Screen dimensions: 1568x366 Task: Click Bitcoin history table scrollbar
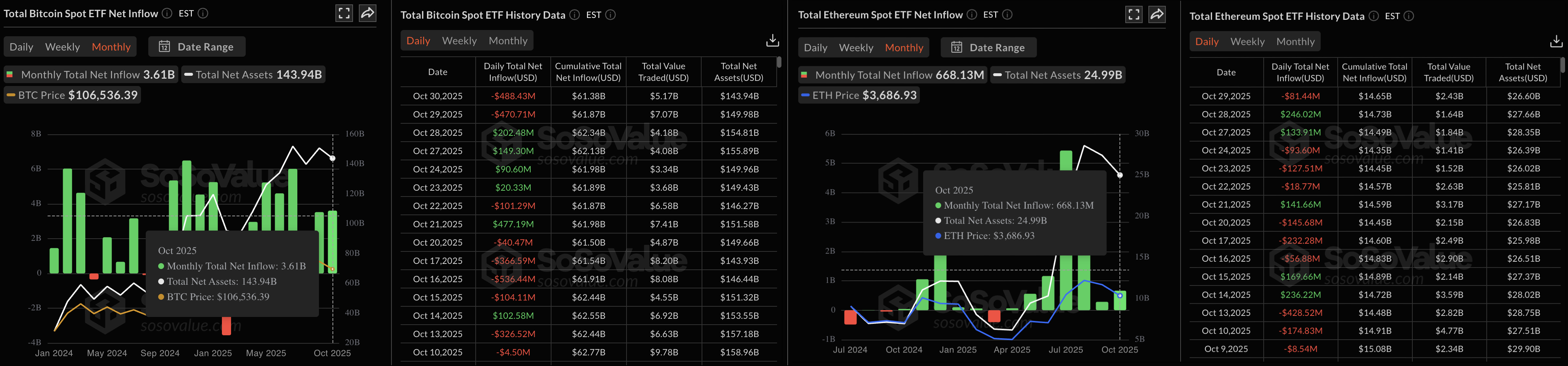coord(779,62)
